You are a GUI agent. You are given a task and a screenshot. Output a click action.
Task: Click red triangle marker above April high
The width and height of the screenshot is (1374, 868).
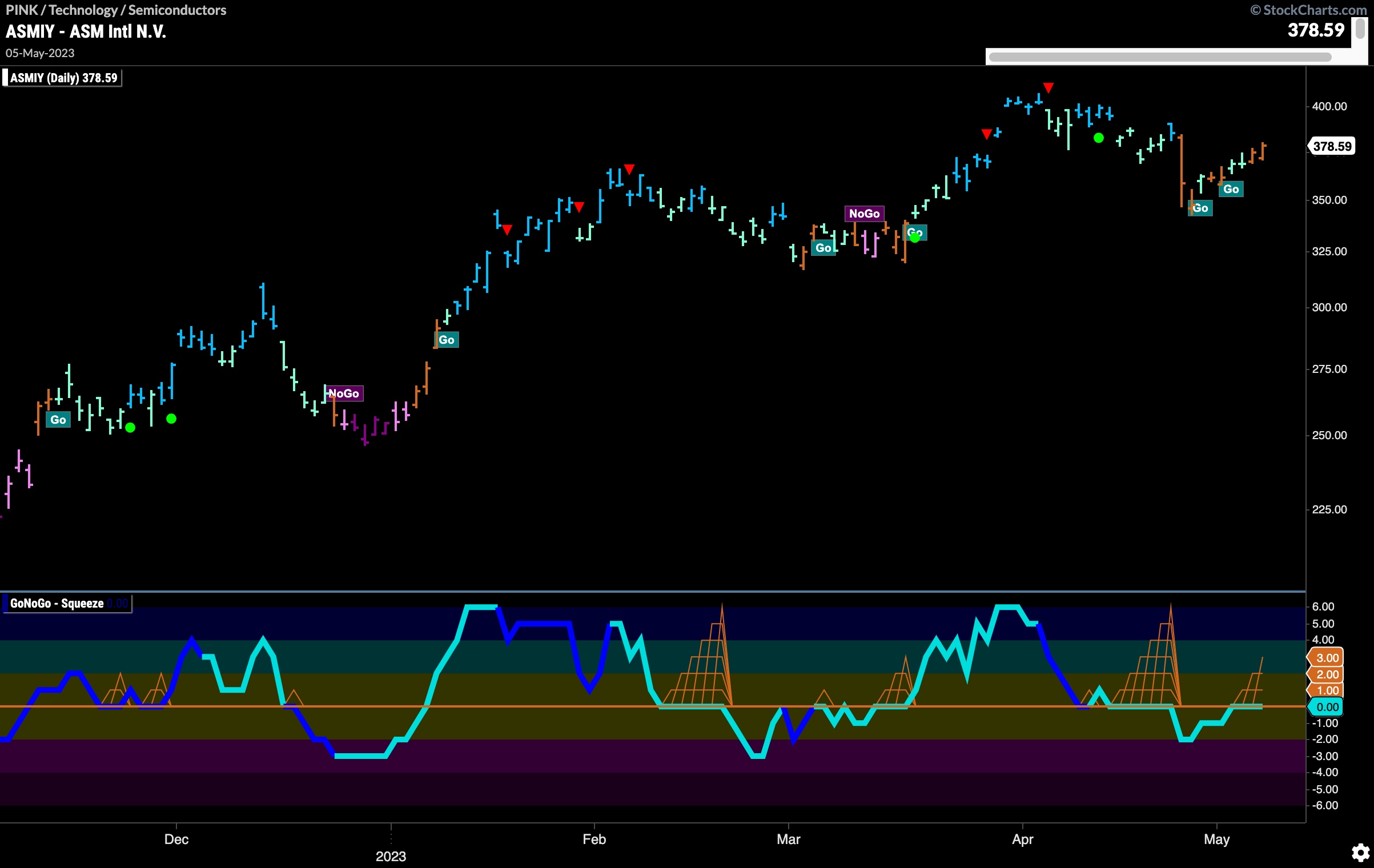pos(1048,87)
